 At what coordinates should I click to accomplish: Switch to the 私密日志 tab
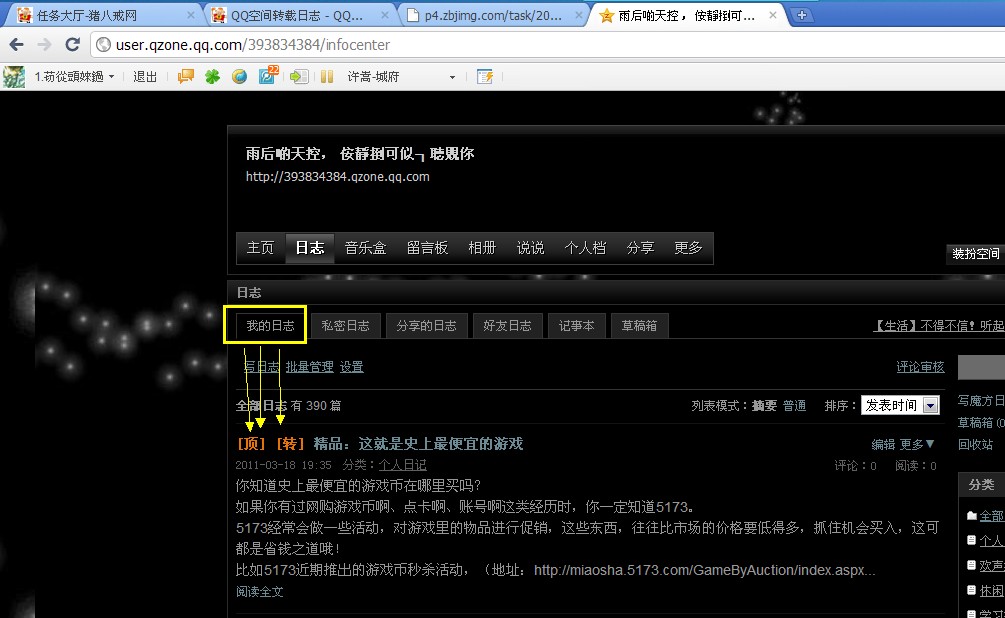click(x=345, y=326)
